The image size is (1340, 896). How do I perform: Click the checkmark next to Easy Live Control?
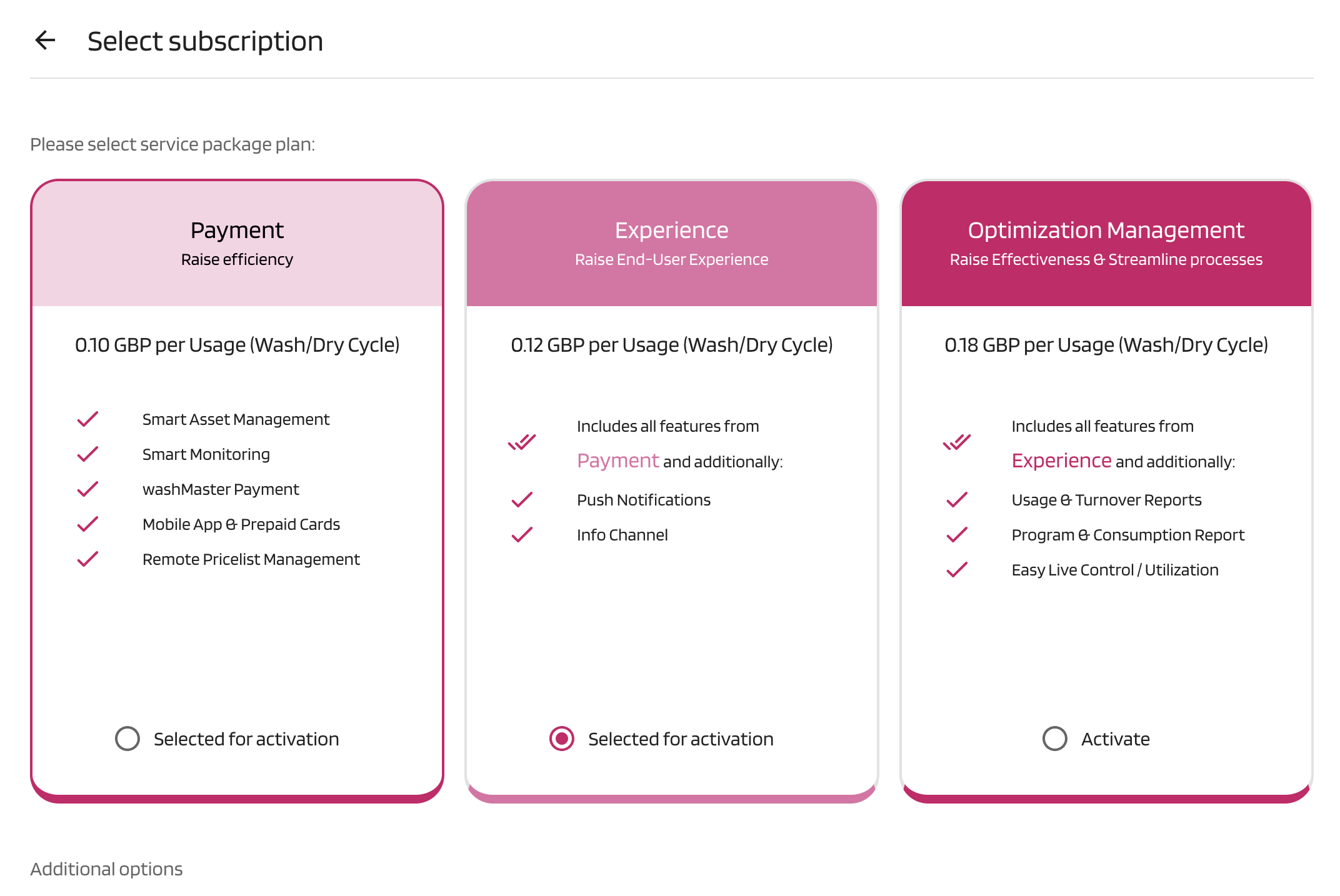point(957,570)
